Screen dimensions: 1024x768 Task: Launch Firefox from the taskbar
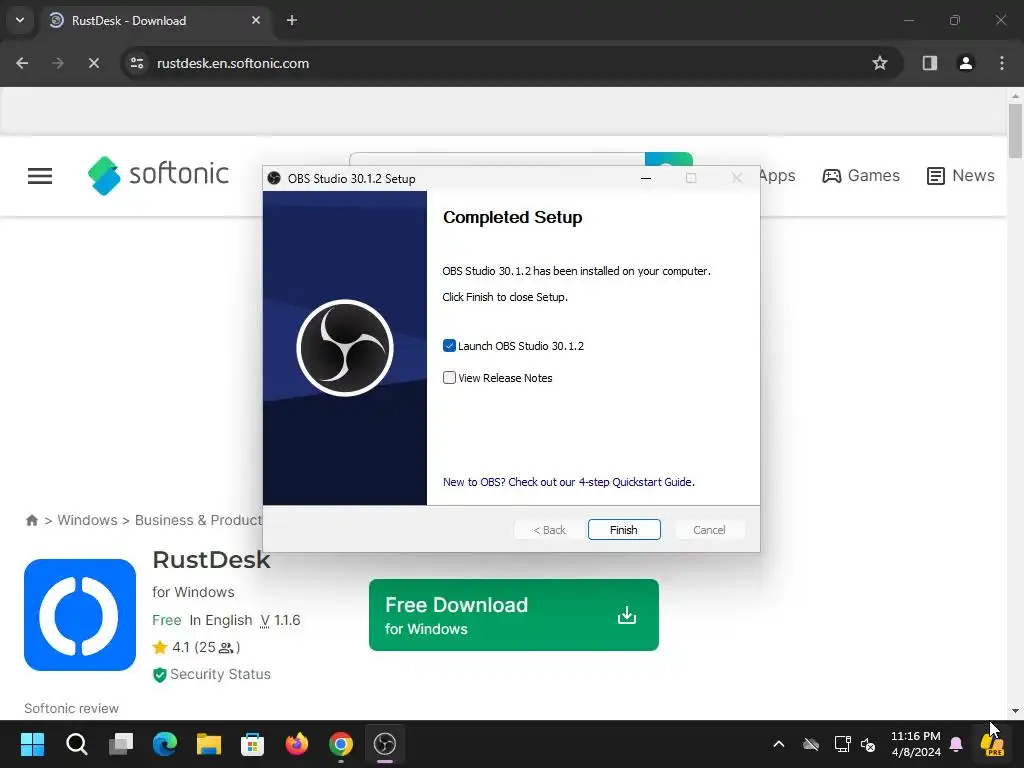coord(297,744)
